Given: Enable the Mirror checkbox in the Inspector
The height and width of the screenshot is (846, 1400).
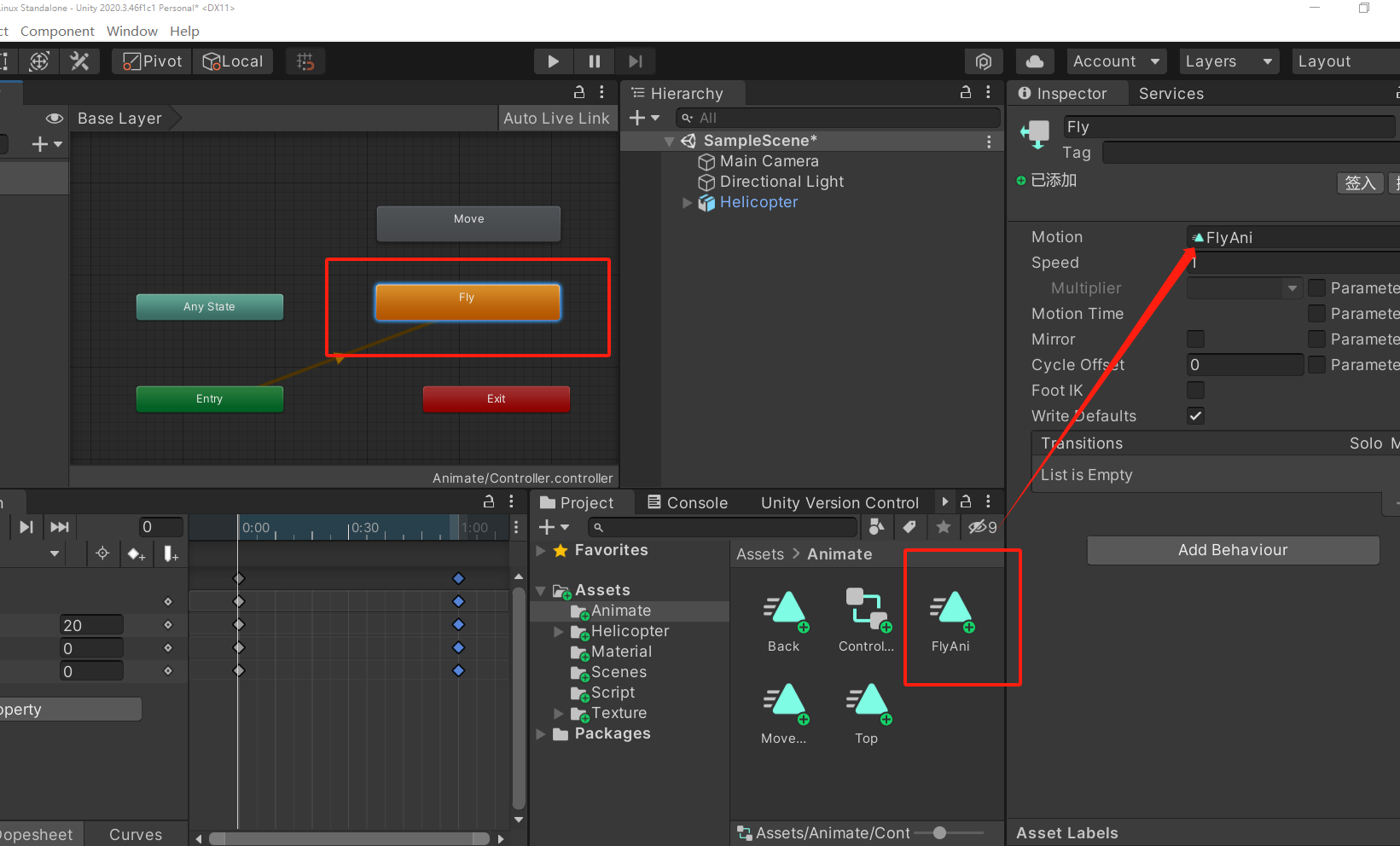Looking at the screenshot, I should pos(1195,339).
